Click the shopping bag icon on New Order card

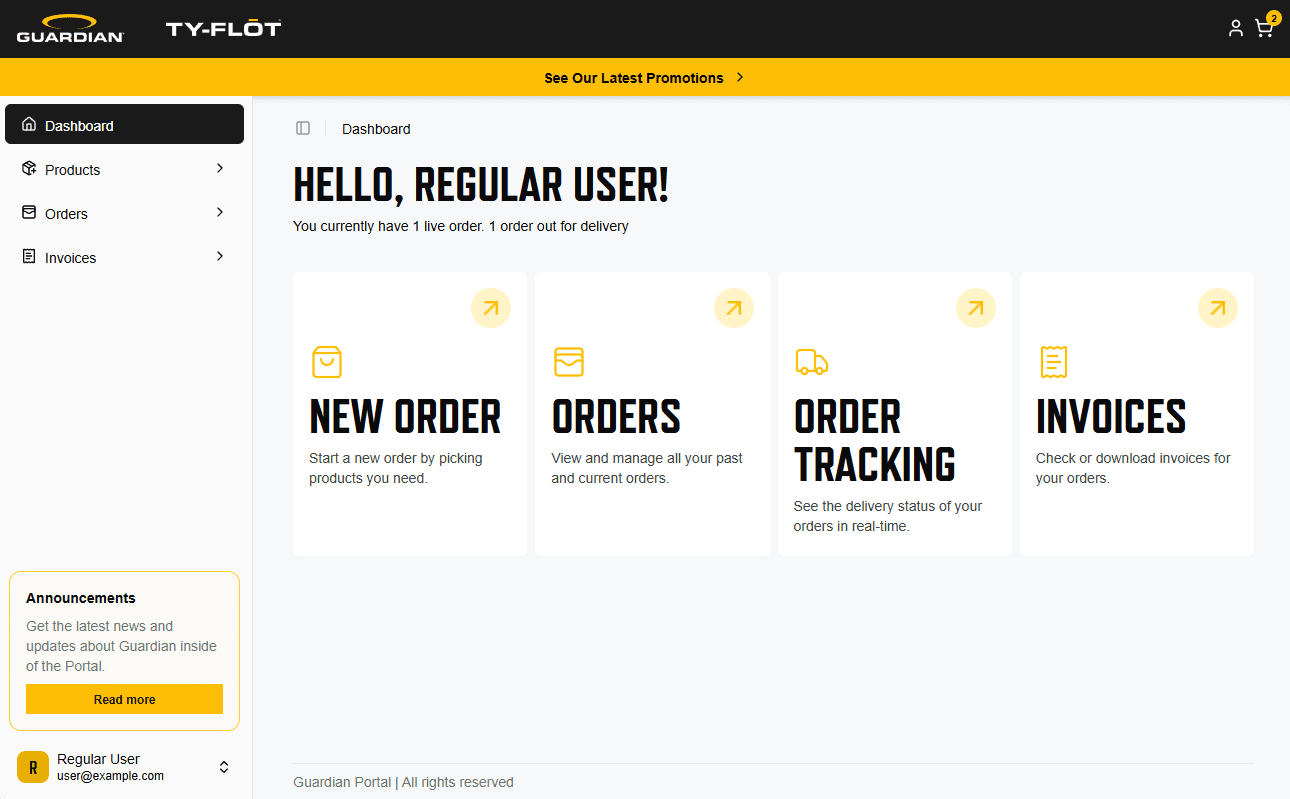pyautogui.click(x=327, y=362)
